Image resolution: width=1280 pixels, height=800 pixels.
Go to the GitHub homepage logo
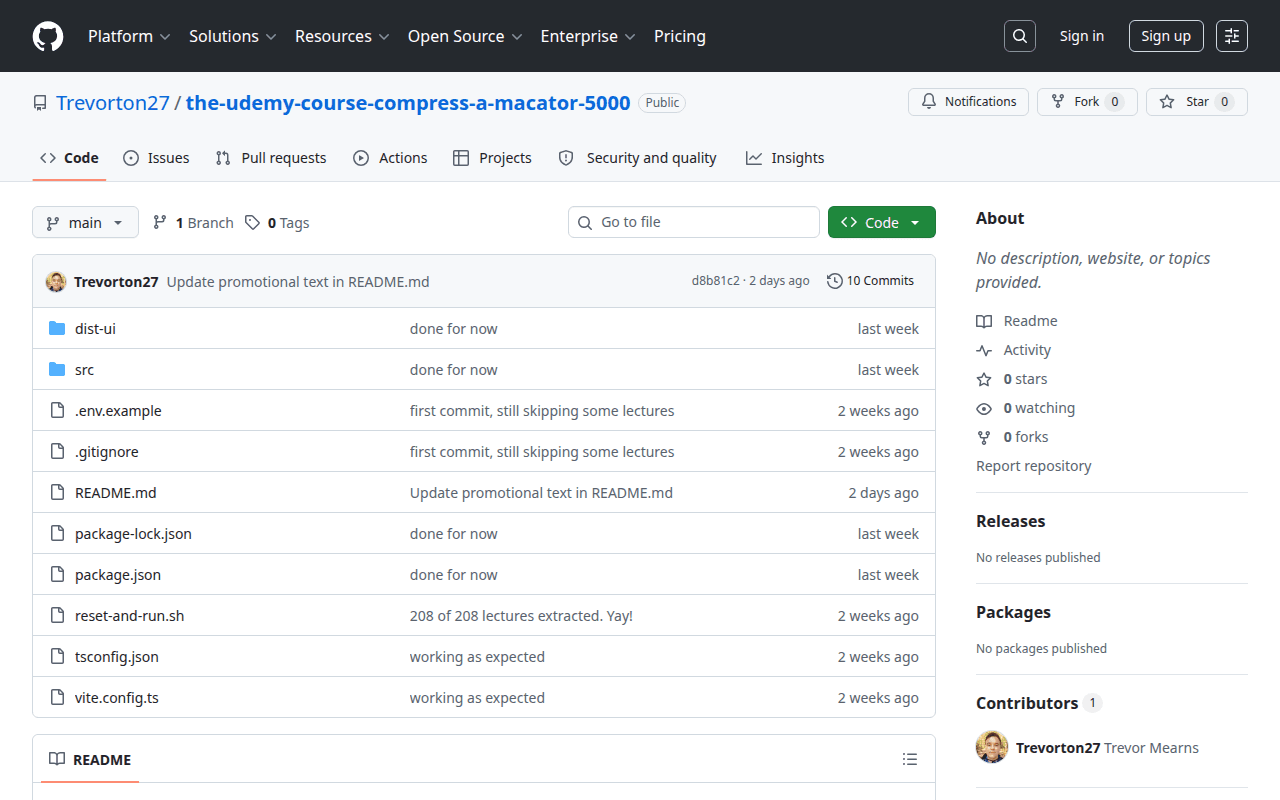click(x=48, y=36)
